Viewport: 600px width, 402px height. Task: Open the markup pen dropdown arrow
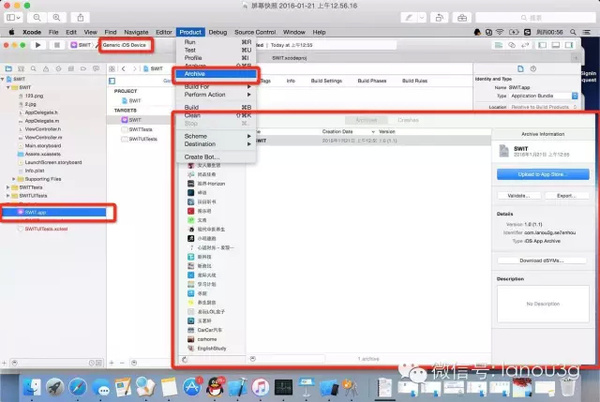click(421, 18)
